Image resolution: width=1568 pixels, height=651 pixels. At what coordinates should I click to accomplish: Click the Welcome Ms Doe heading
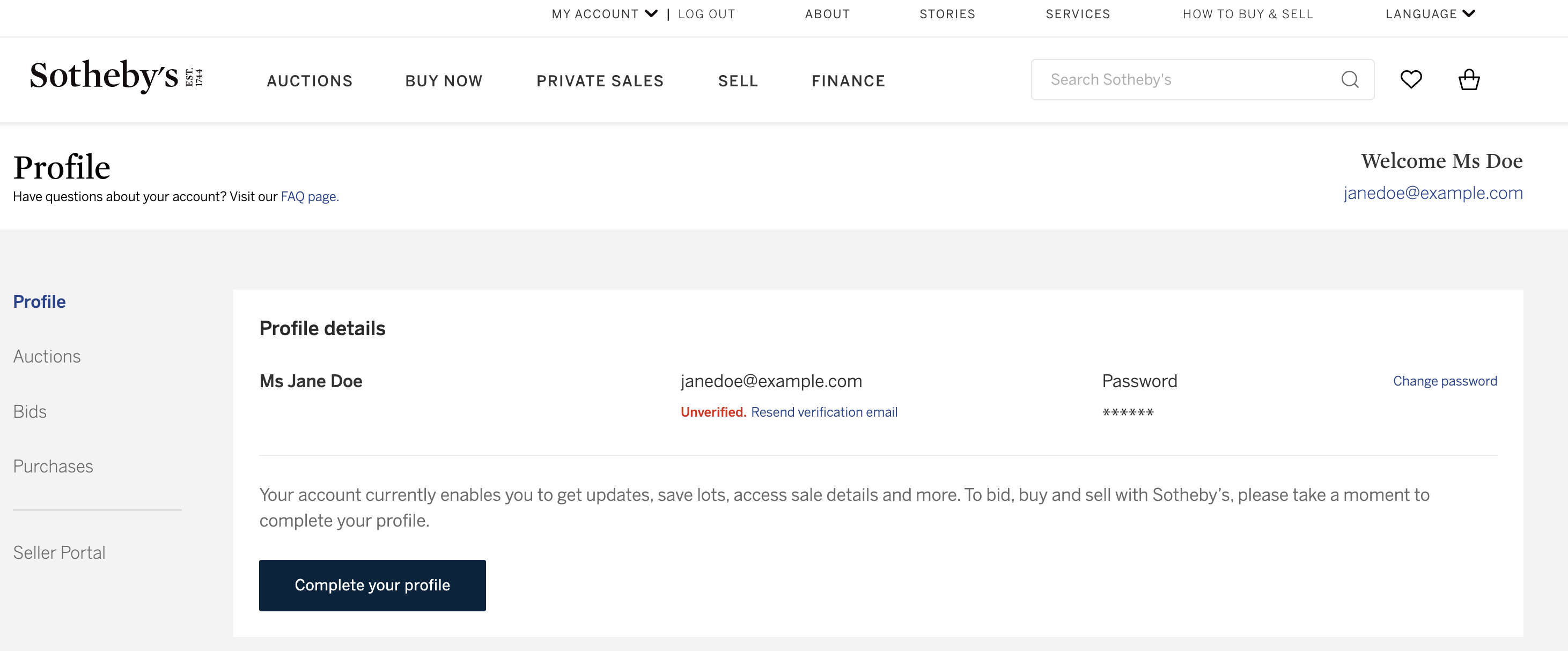1442,161
